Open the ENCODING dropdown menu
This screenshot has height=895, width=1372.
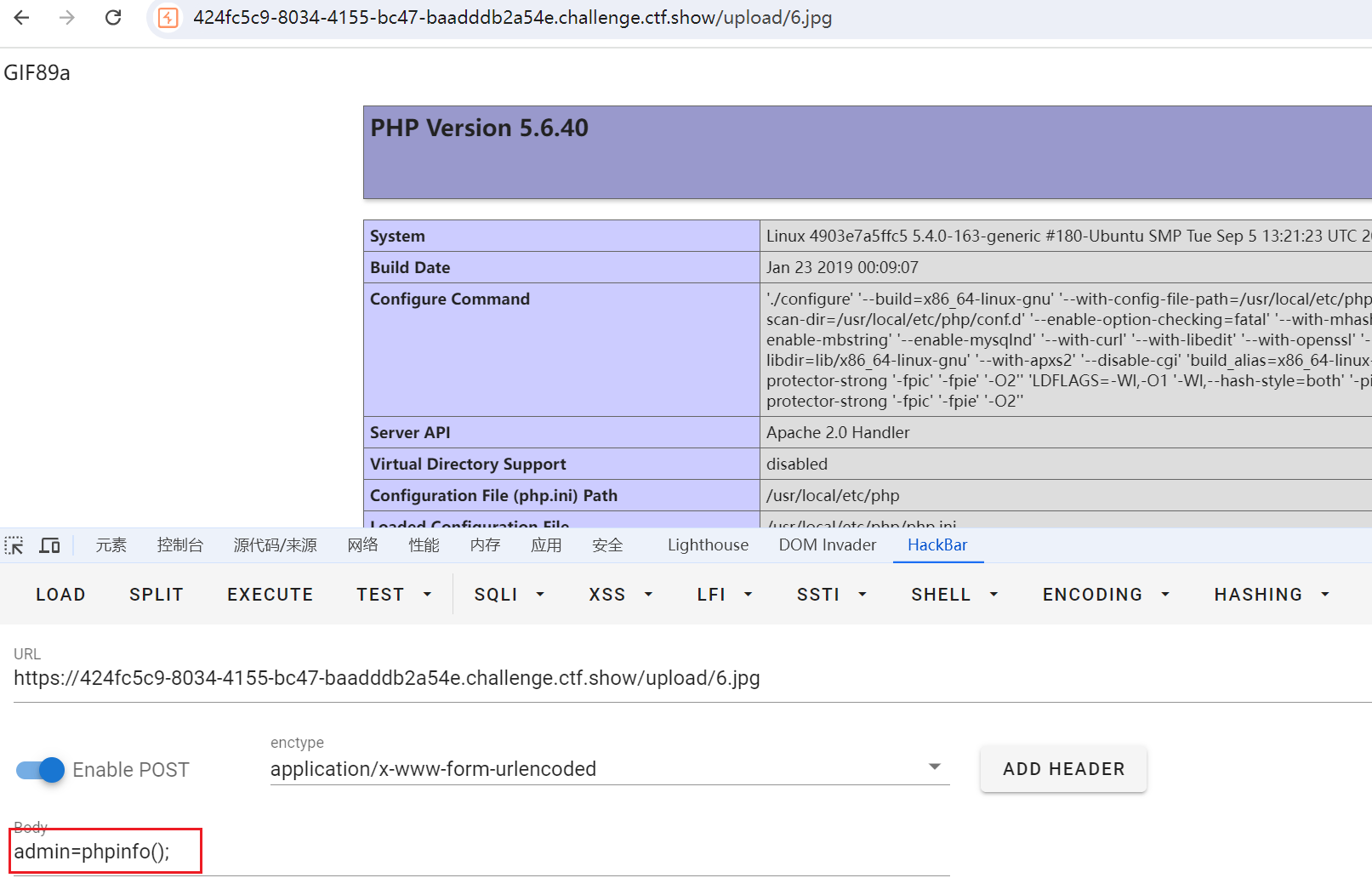pyautogui.click(x=1106, y=595)
